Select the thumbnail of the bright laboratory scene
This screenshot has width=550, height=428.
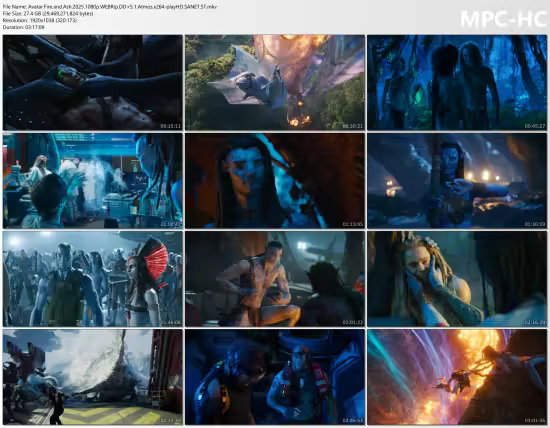coord(93,181)
